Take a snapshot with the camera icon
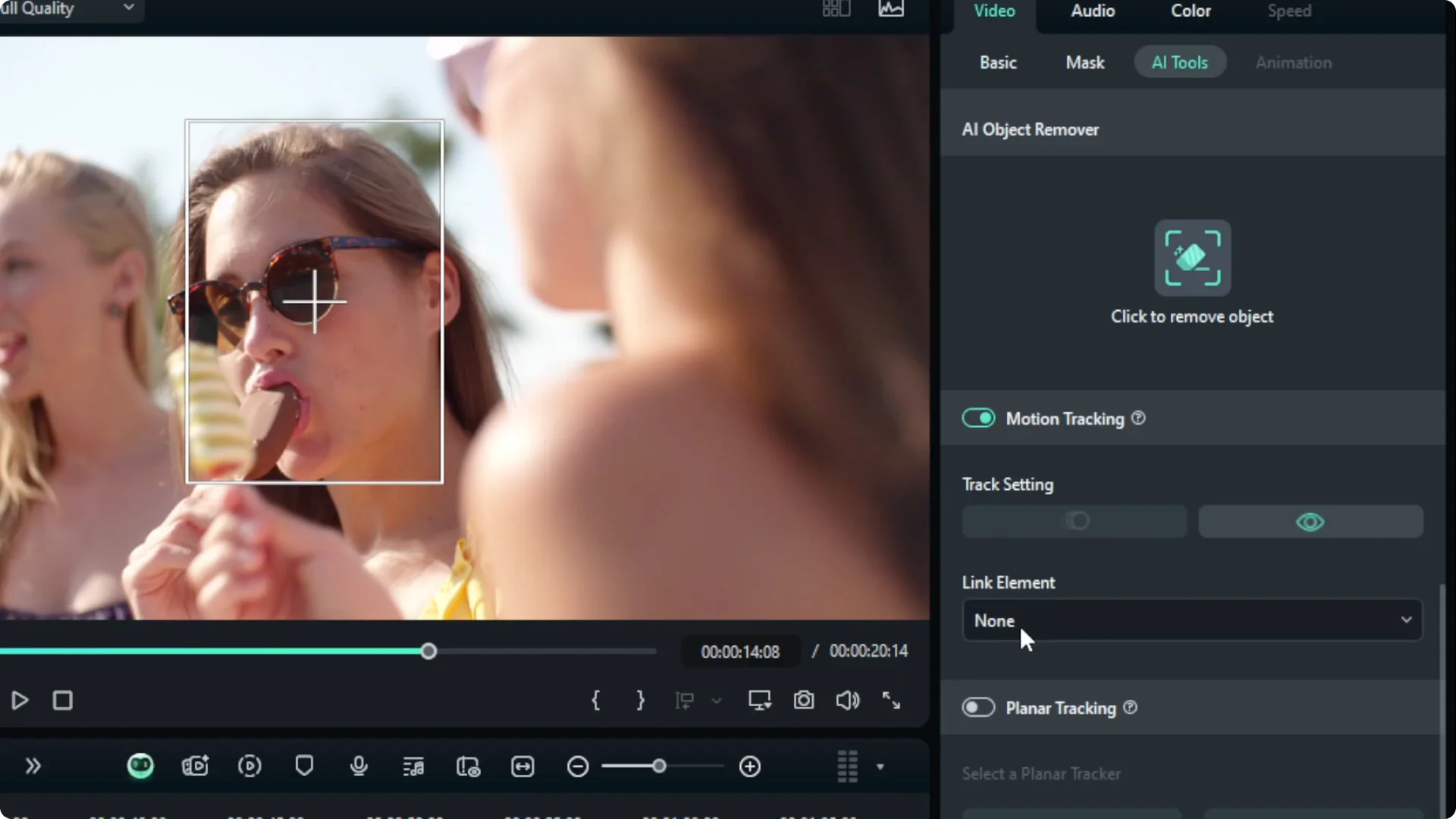 point(804,700)
